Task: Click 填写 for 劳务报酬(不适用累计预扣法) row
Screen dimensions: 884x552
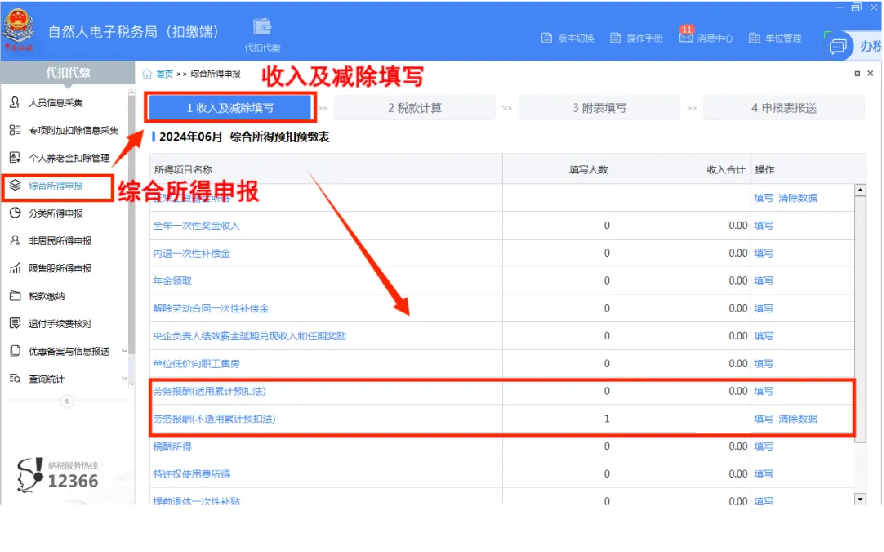Action: coord(763,418)
